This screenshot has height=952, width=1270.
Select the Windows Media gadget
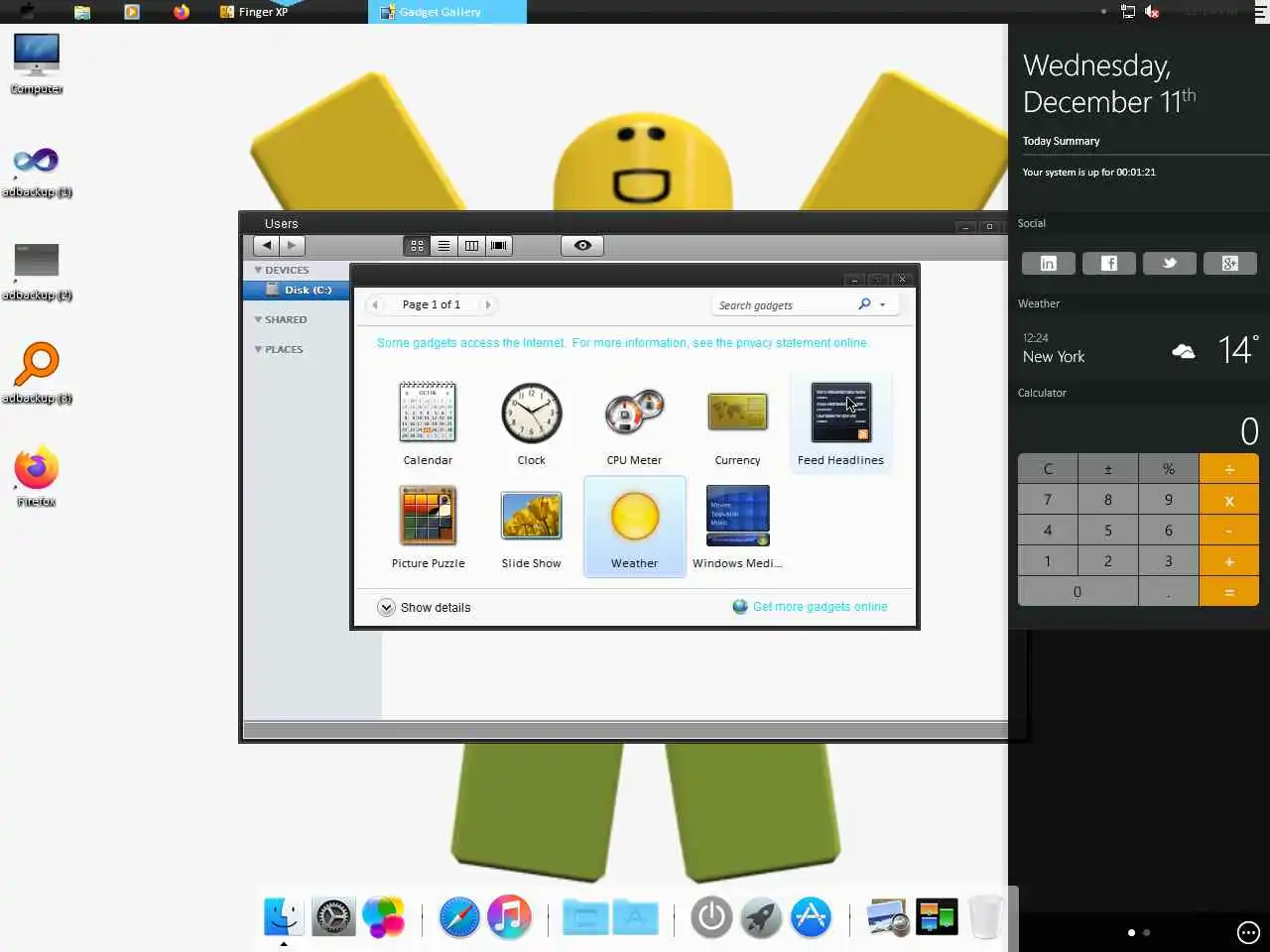(x=737, y=527)
